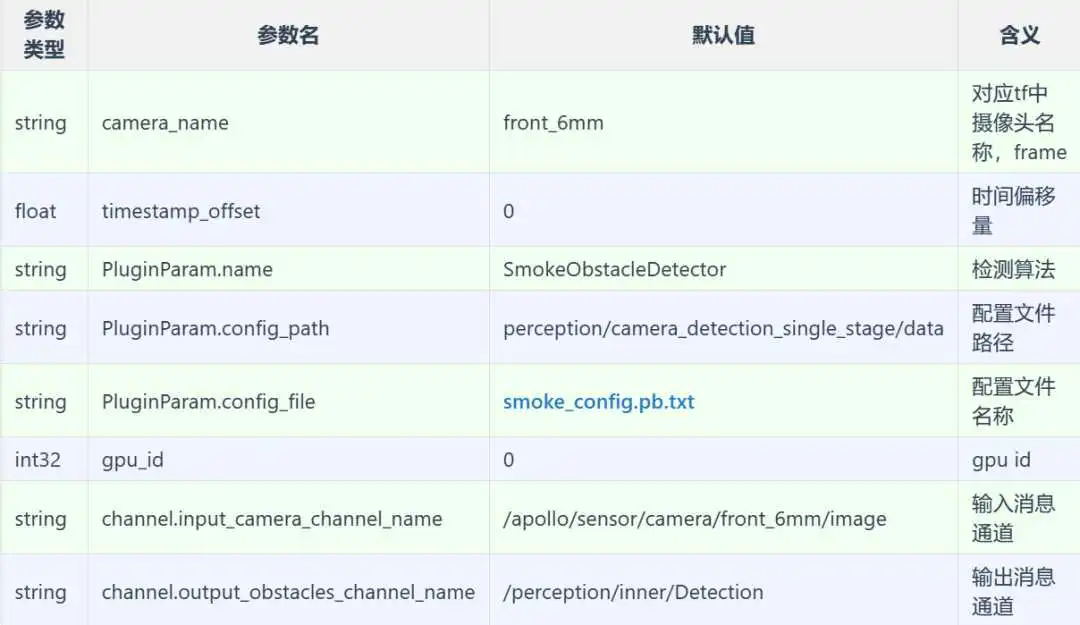Click the int32 type cell
This screenshot has height=625, width=1080.
(38, 460)
